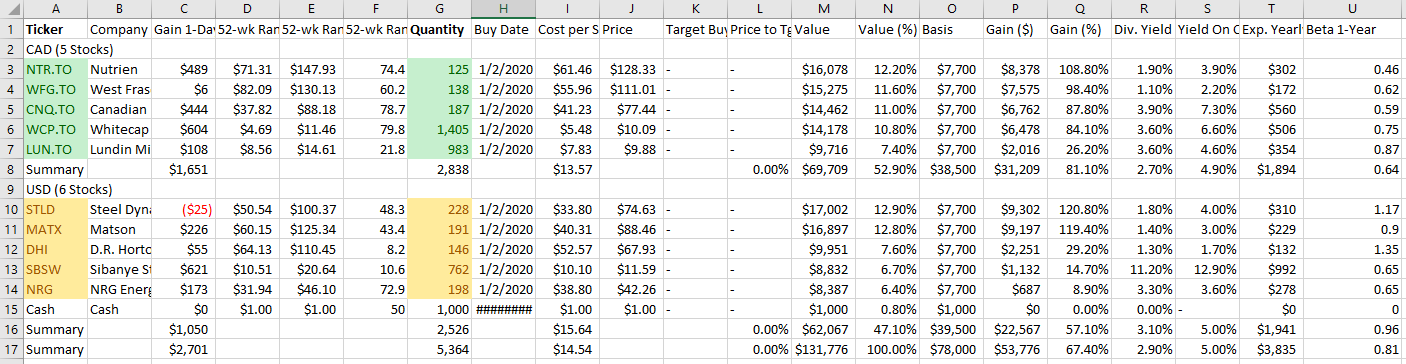Click the STLD ticker cell

pyautogui.click(x=54, y=210)
